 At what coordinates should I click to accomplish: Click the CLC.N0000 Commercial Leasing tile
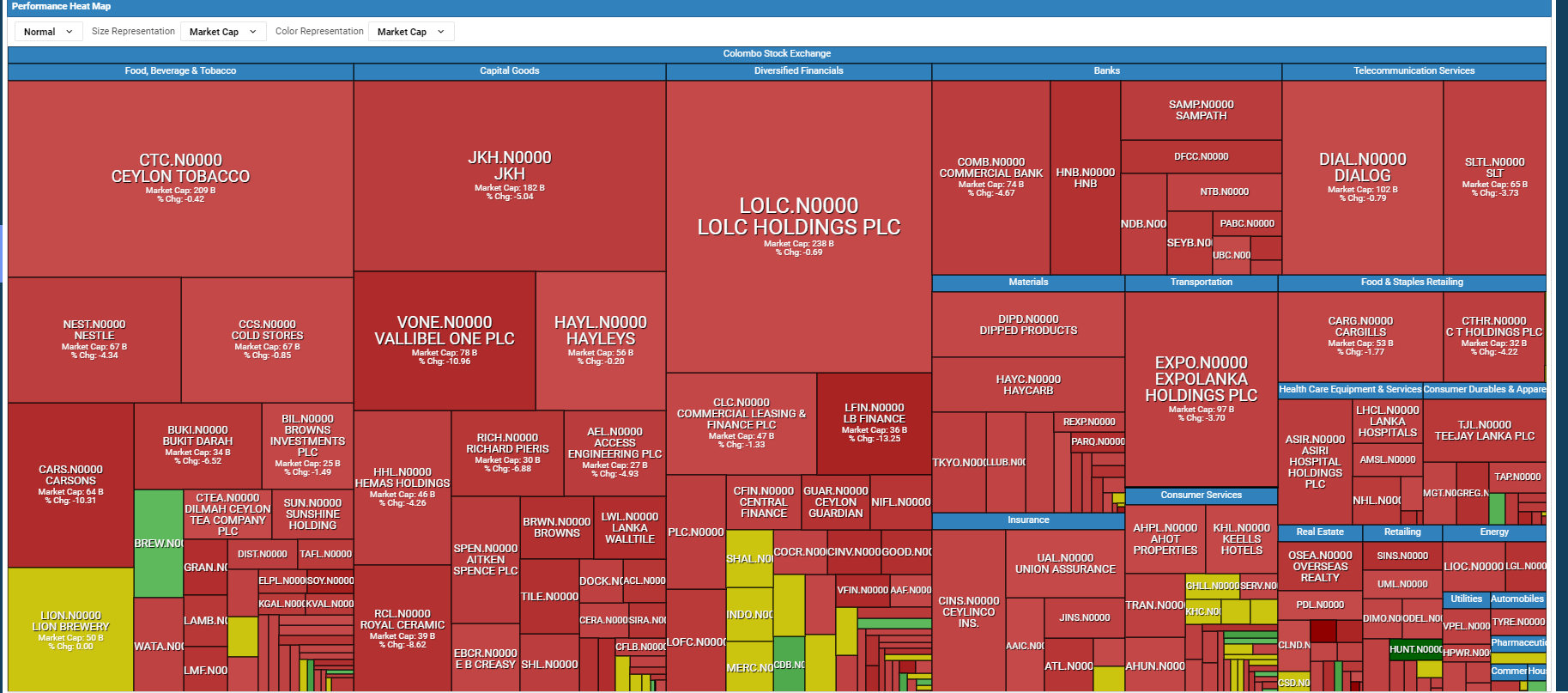(x=742, y=423)
